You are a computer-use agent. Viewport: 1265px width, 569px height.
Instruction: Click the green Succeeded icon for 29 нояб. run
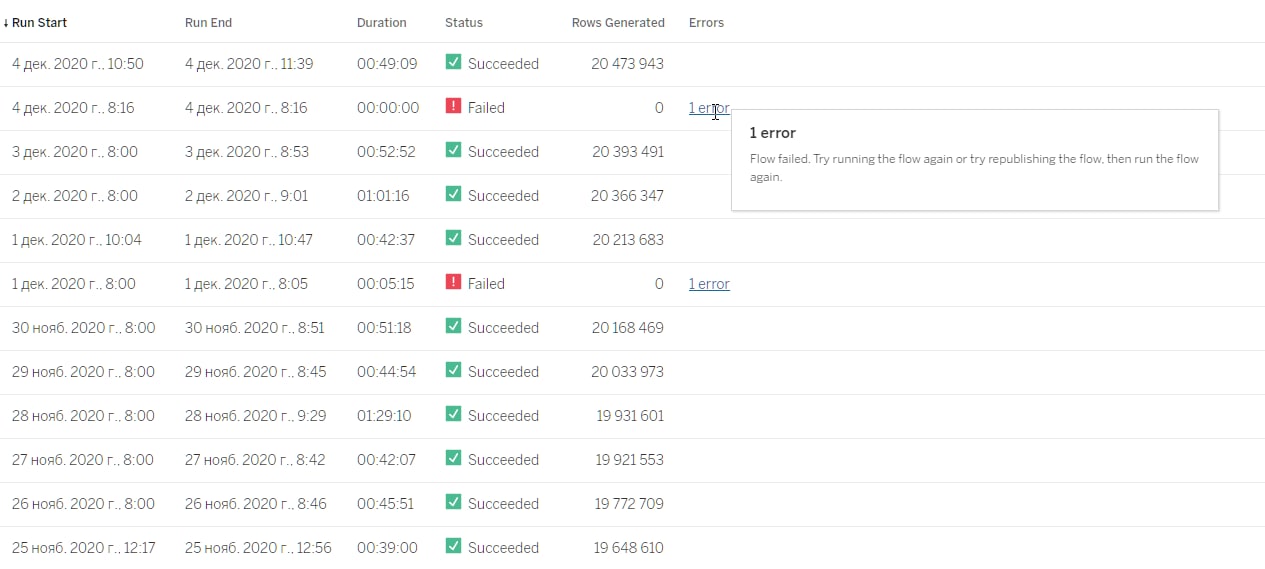pyautogui.click(x=453, y=370)
